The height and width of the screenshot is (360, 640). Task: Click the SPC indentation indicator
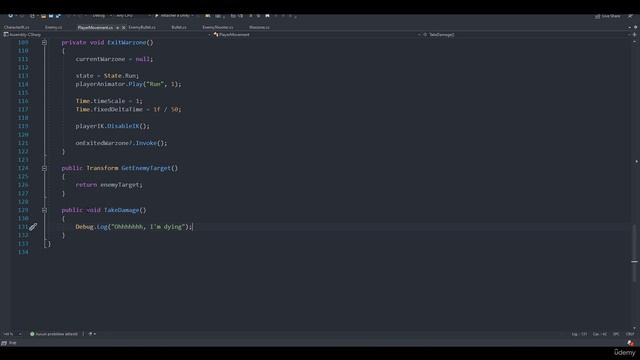point(616,334)
